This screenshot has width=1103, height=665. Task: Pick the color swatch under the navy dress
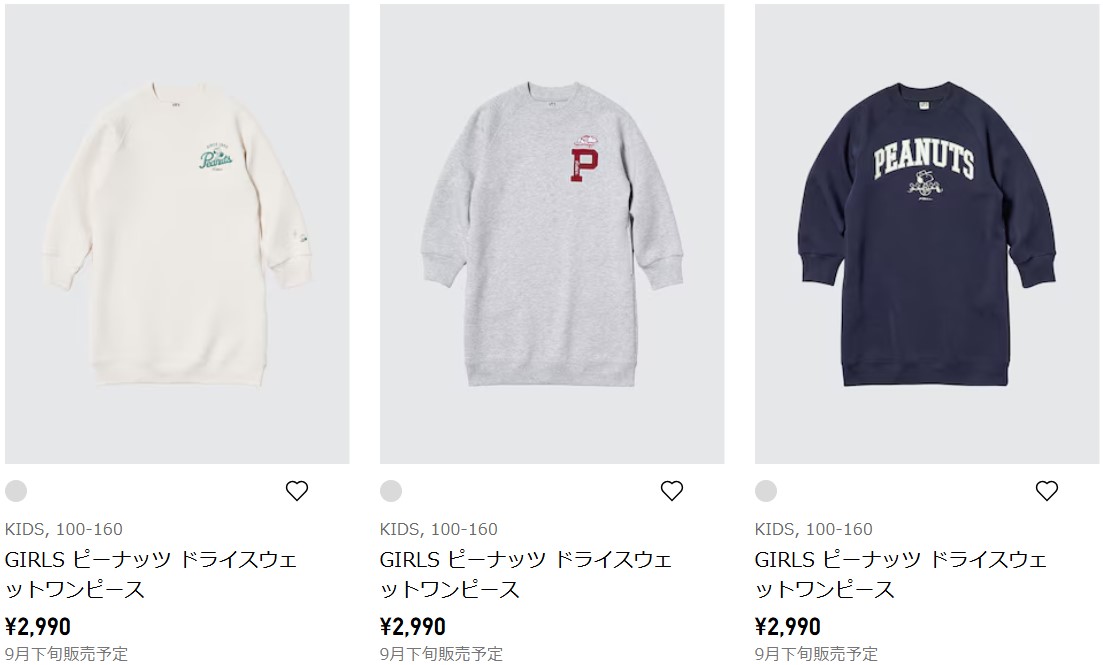tap(766, 491)
